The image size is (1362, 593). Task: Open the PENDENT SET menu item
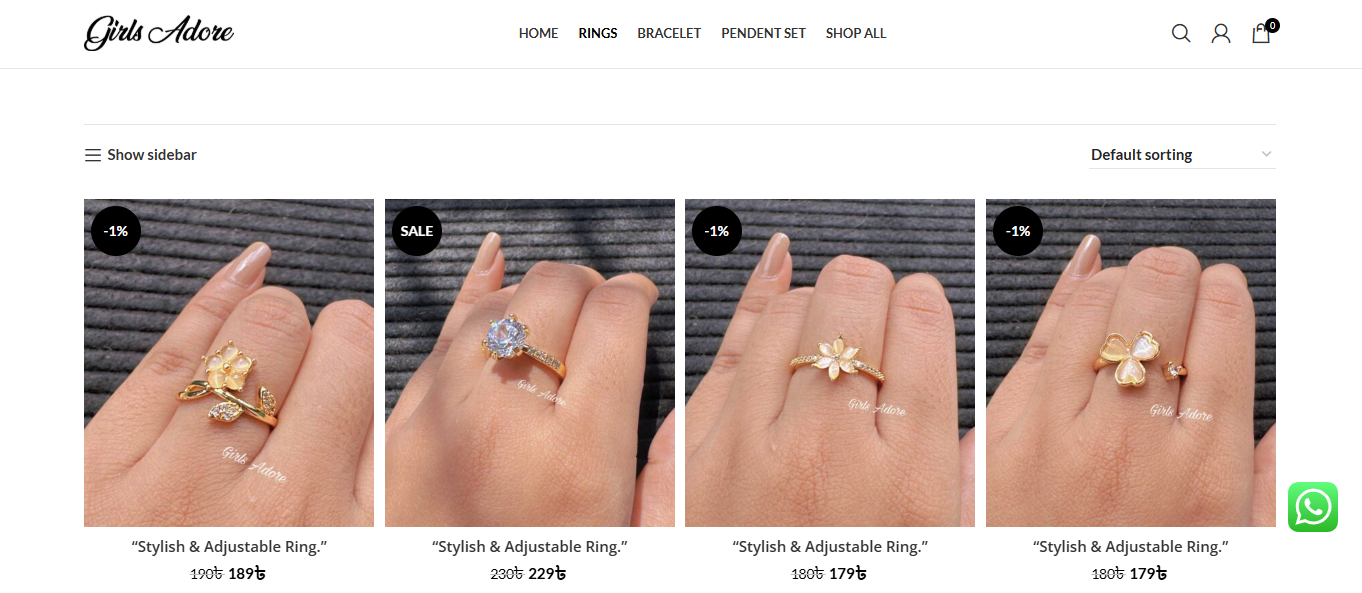tap(763, 33)
